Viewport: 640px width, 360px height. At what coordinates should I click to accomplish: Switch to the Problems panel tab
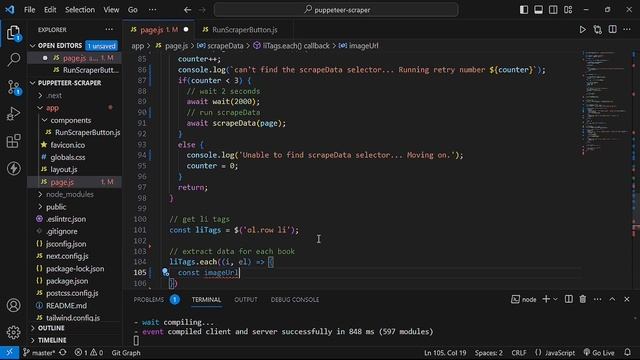tap(149, 300)
